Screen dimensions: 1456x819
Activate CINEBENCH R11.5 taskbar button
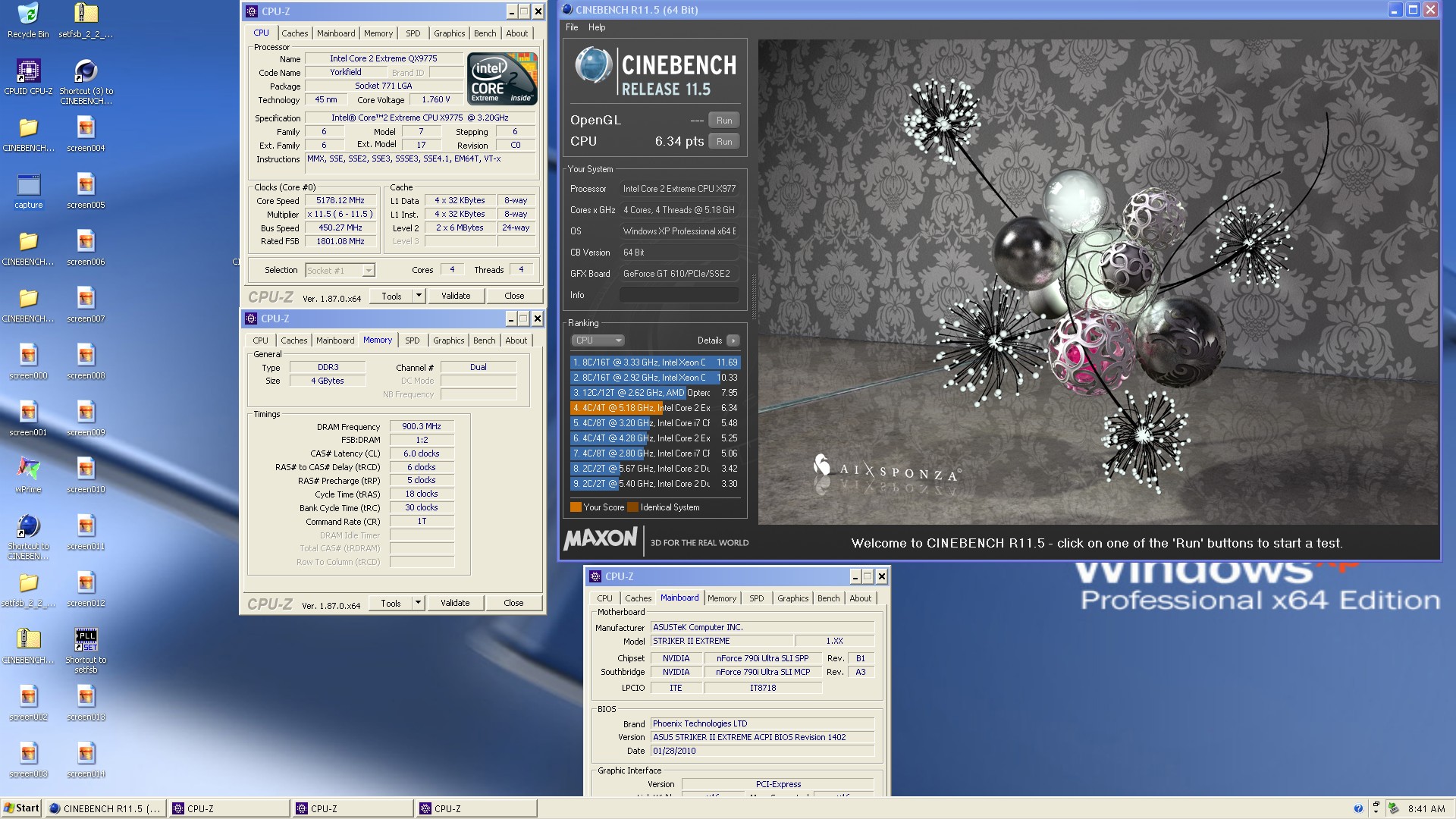coord(105,808)
